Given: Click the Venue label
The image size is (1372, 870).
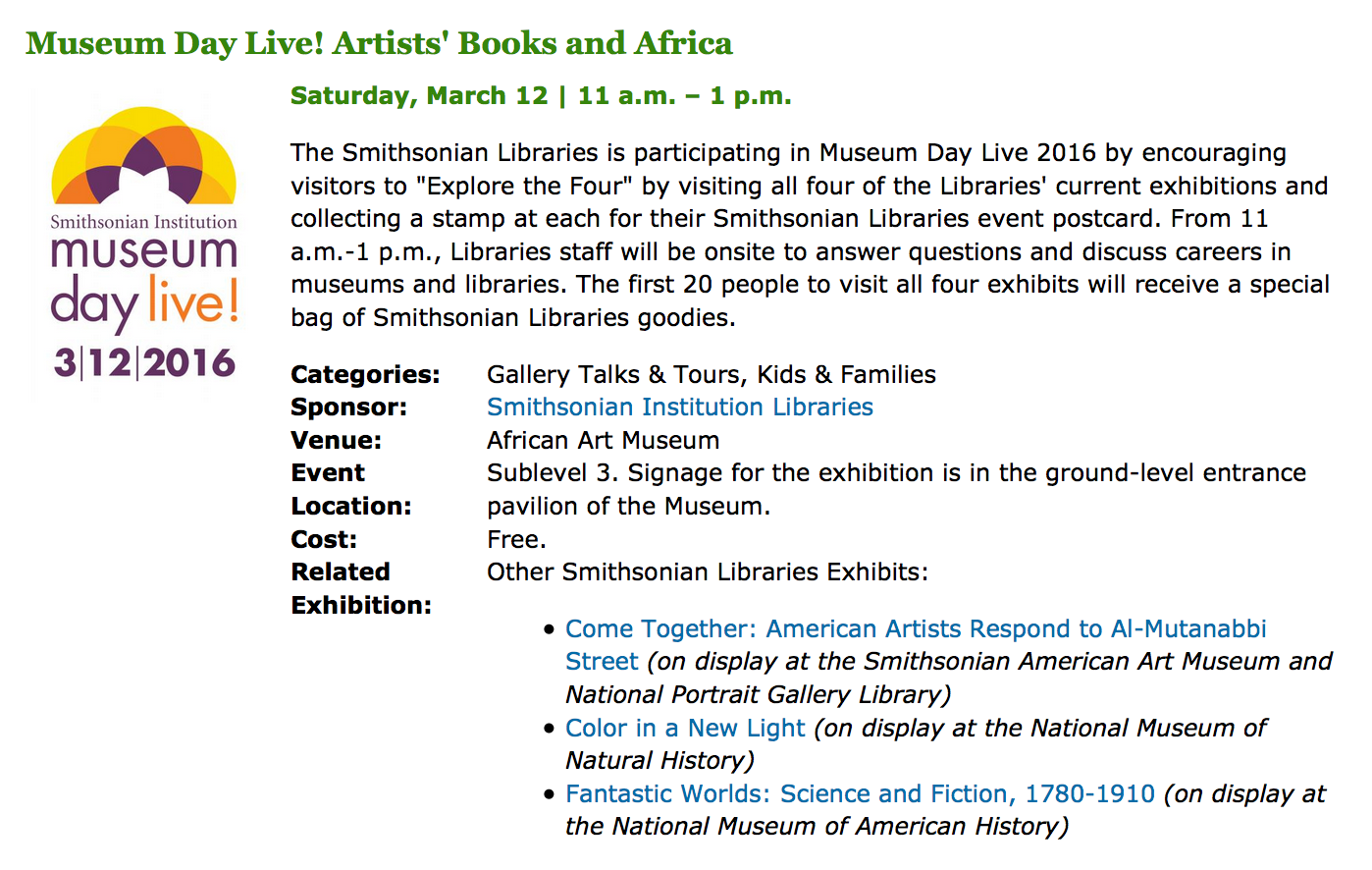Looking at the screenshot, I should coord(336,441).
